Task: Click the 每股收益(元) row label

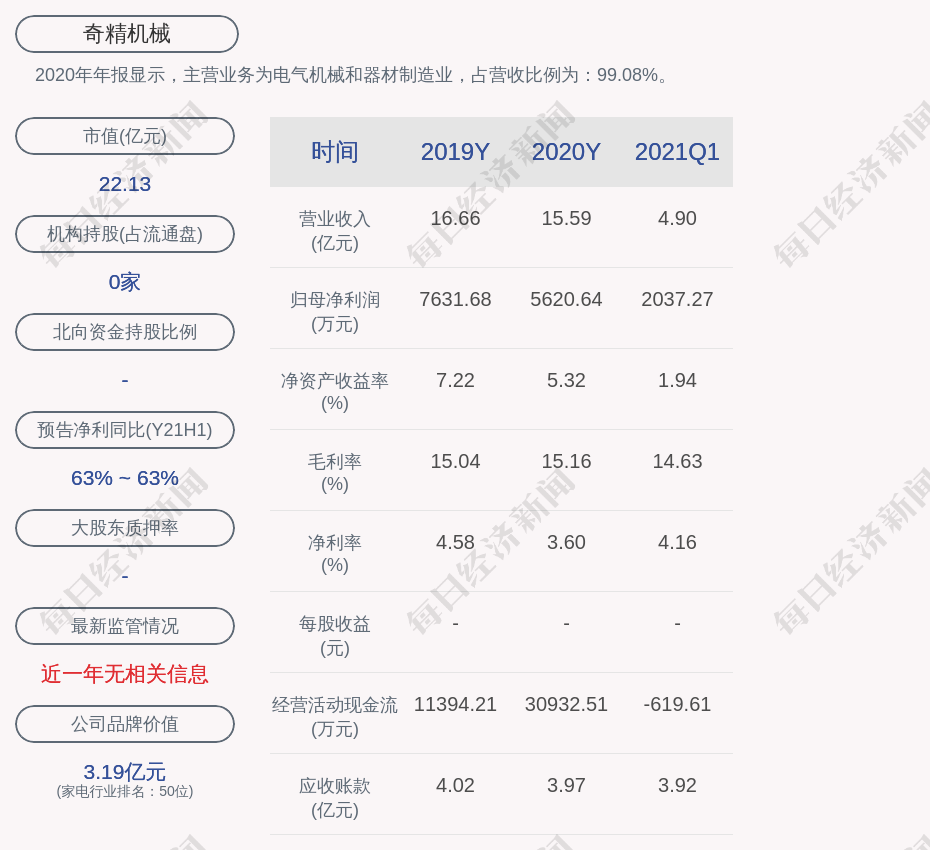Action: pyautogui.click(x=335, y=636)
